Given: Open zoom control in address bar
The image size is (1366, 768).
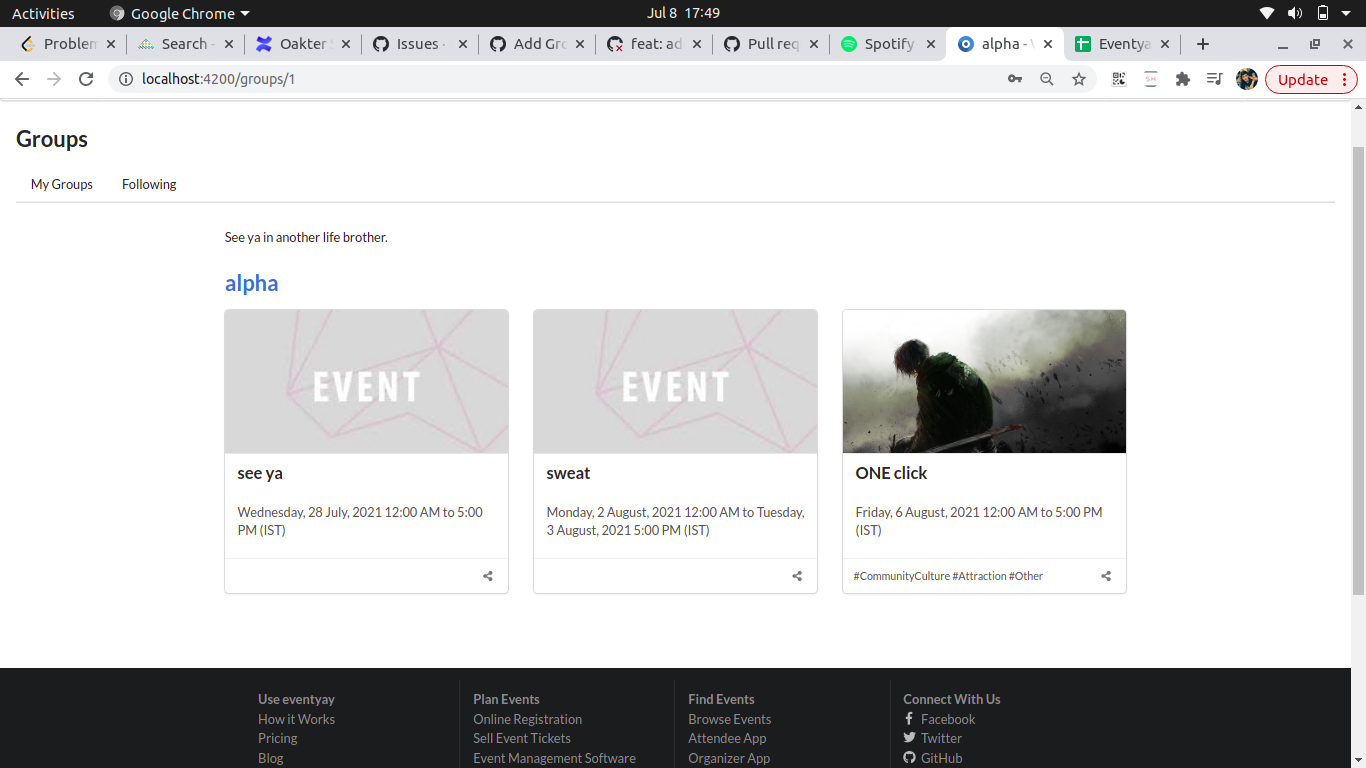Looking at the screenshot, I should (1047, 79).
